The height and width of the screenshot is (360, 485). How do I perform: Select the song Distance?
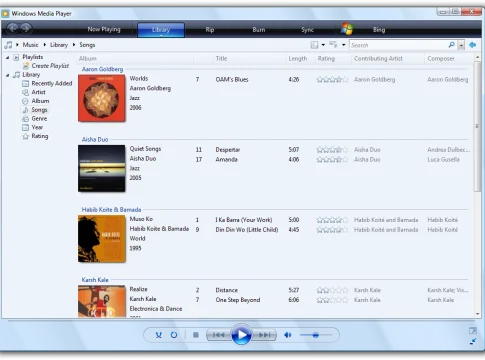click(x=226, y=290)
